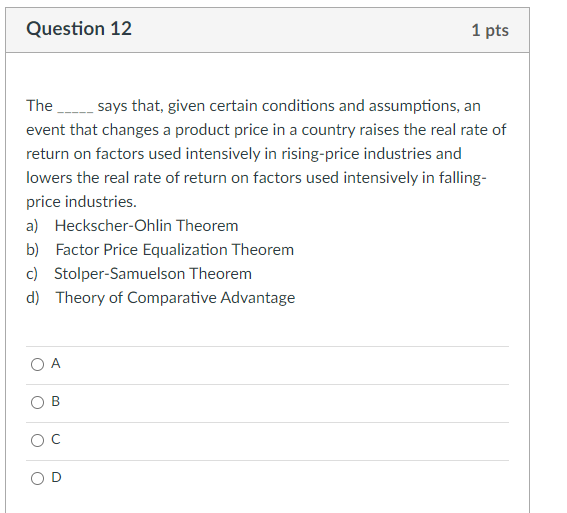Pick the D radio option

pos(37,478)
